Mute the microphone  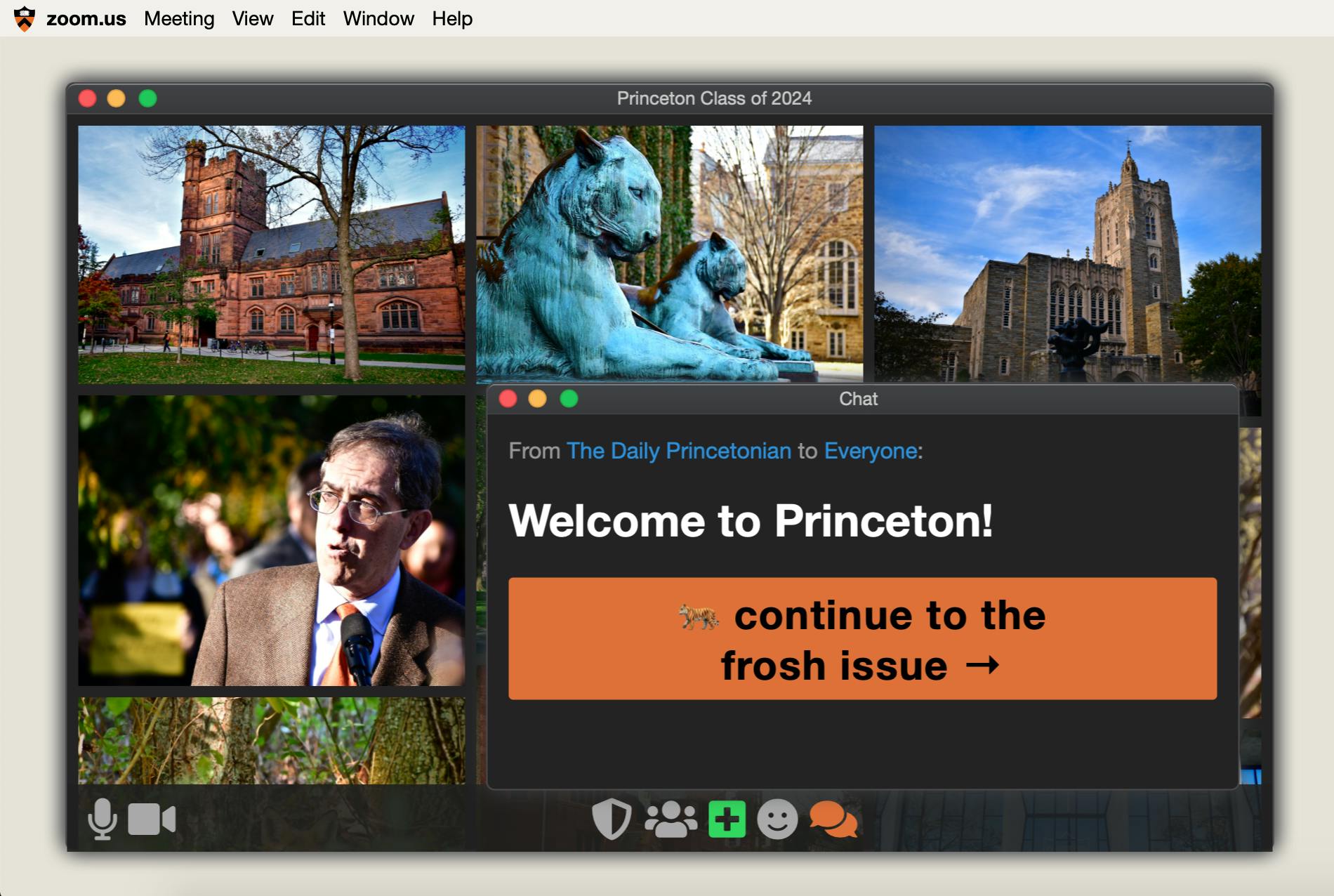pos(103,817)
